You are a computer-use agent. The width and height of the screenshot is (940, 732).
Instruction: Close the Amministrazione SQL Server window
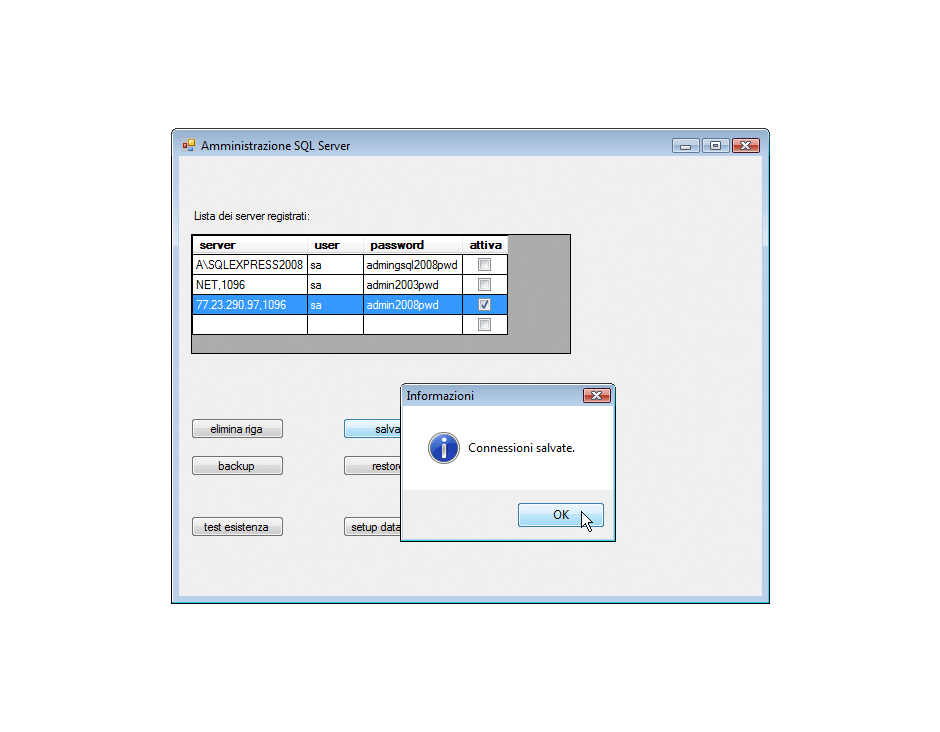pos(745,146)
